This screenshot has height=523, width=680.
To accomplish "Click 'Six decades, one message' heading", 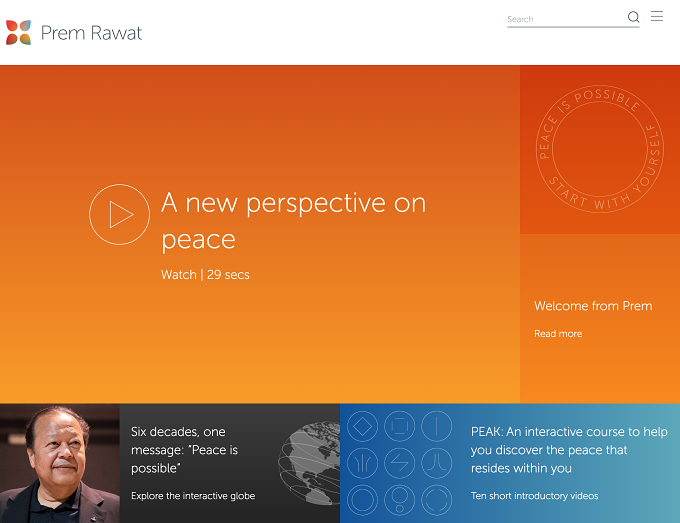I will [184, 450].
